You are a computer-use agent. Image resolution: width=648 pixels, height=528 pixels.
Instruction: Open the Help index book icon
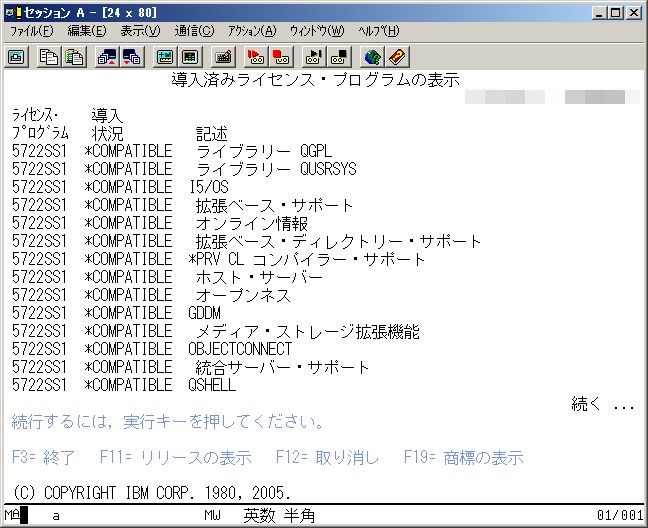pyautogui.click(x=397, y=57)
